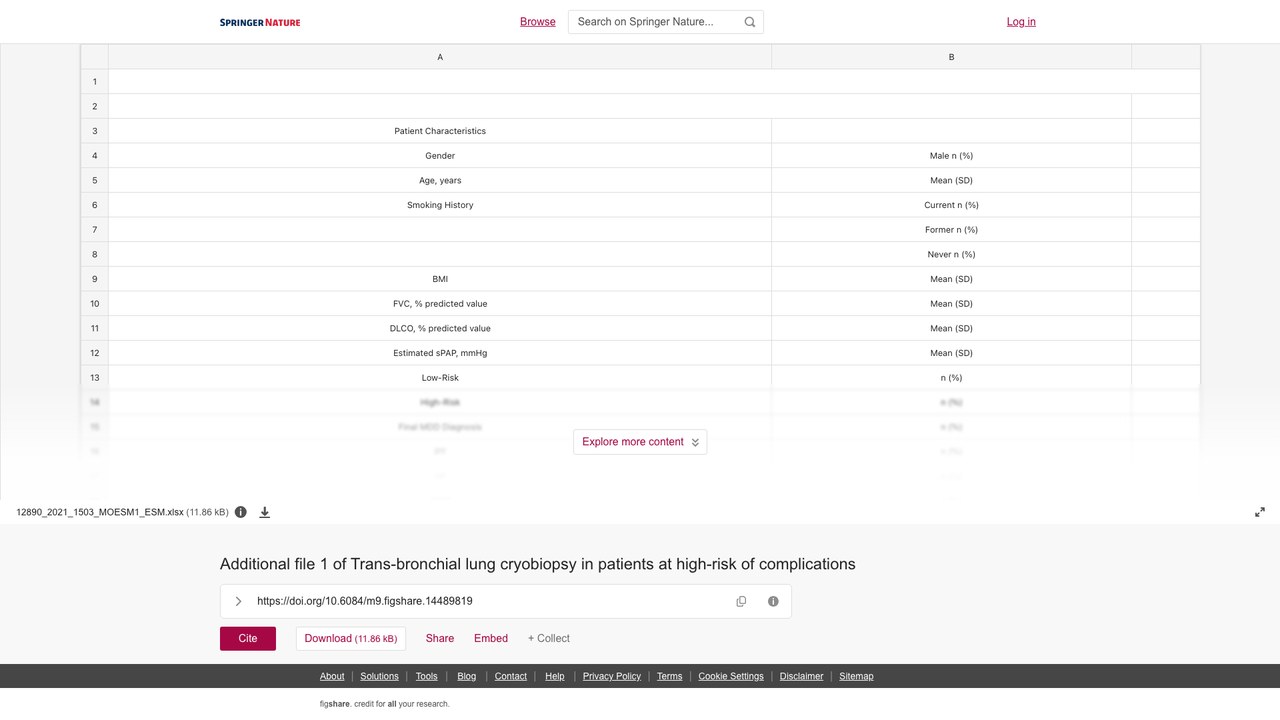Expand Explore more content
The image size is (1280, 720).
(x=640, y=442)
